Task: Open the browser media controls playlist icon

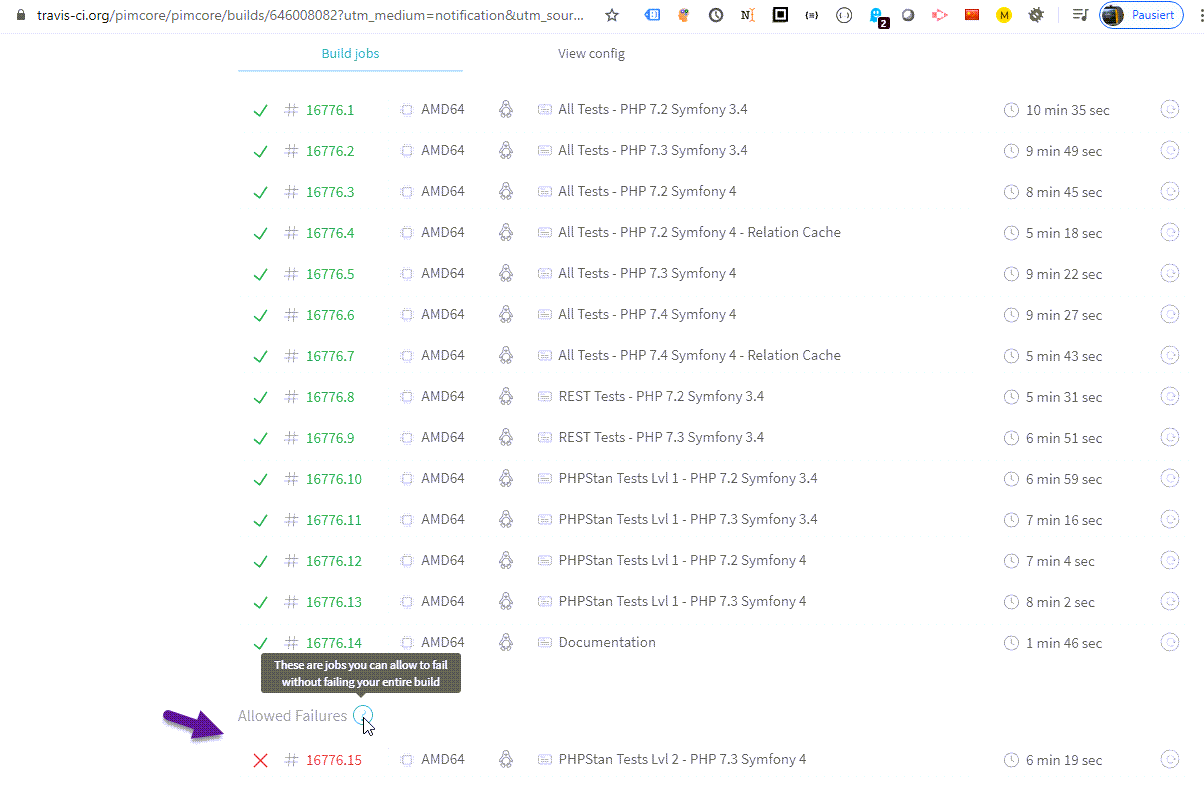Action: 1080,15
